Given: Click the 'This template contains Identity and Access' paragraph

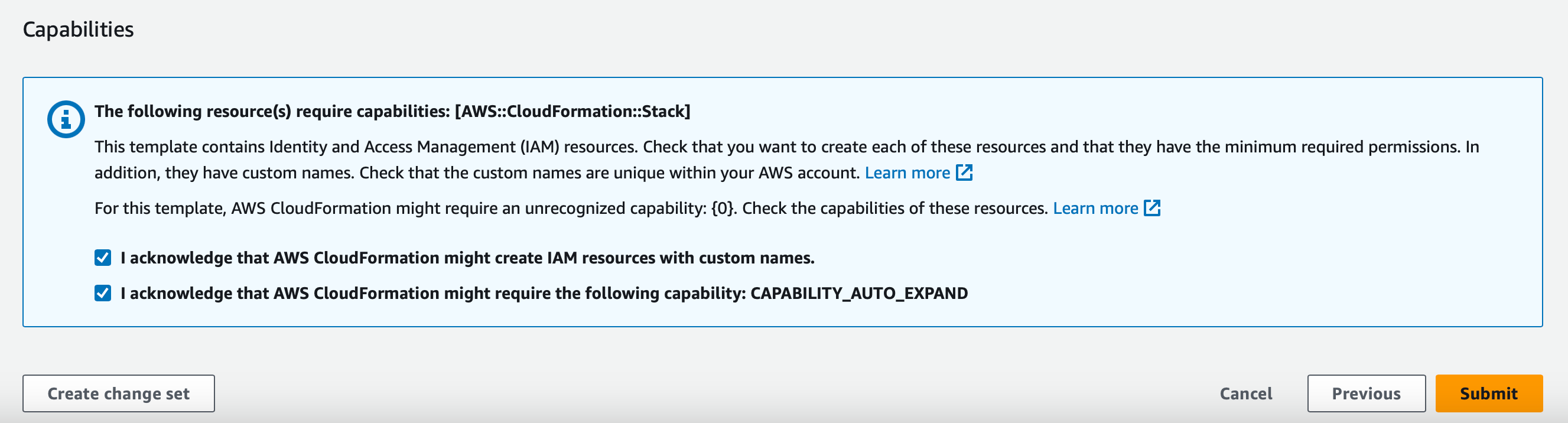Looking at the screenshot, I should pyautogui.click(x=786, y=160).
